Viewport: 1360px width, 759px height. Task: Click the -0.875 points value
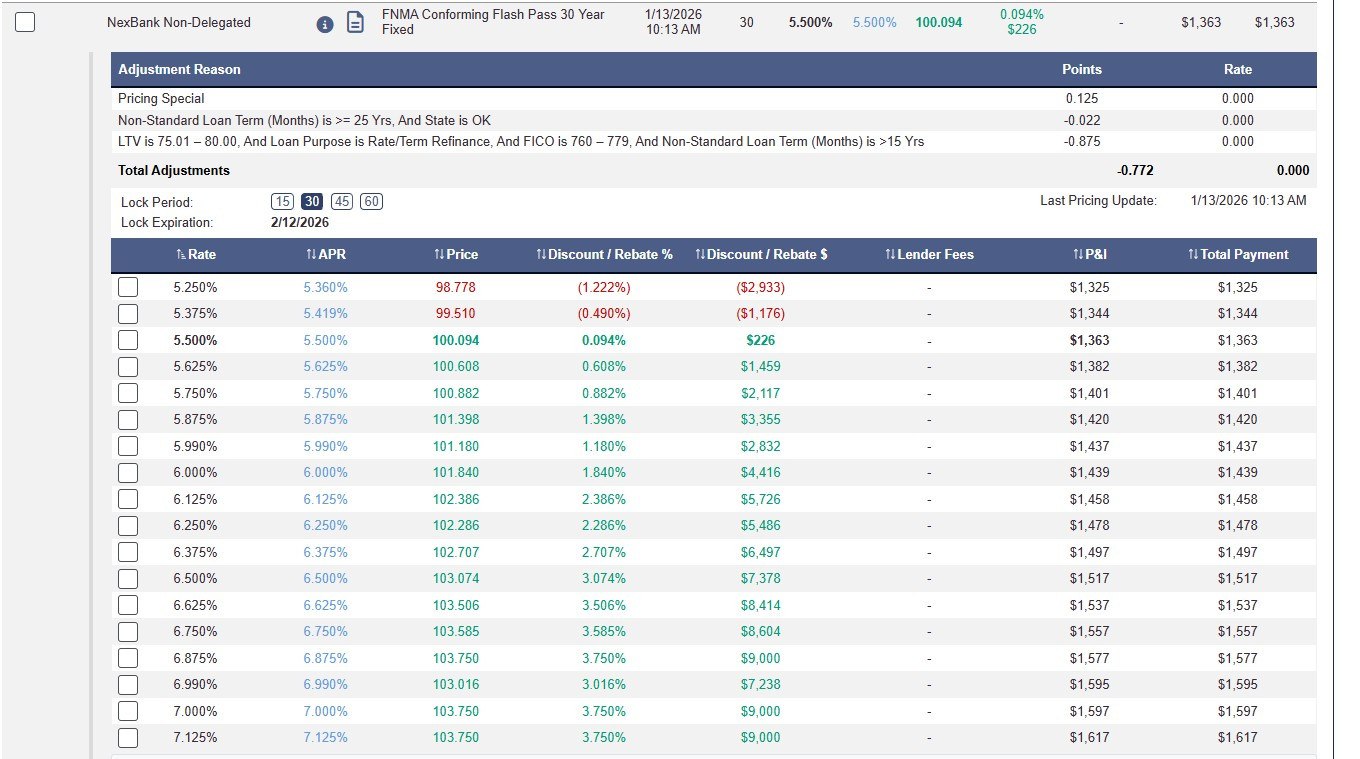coord(1082,141)
